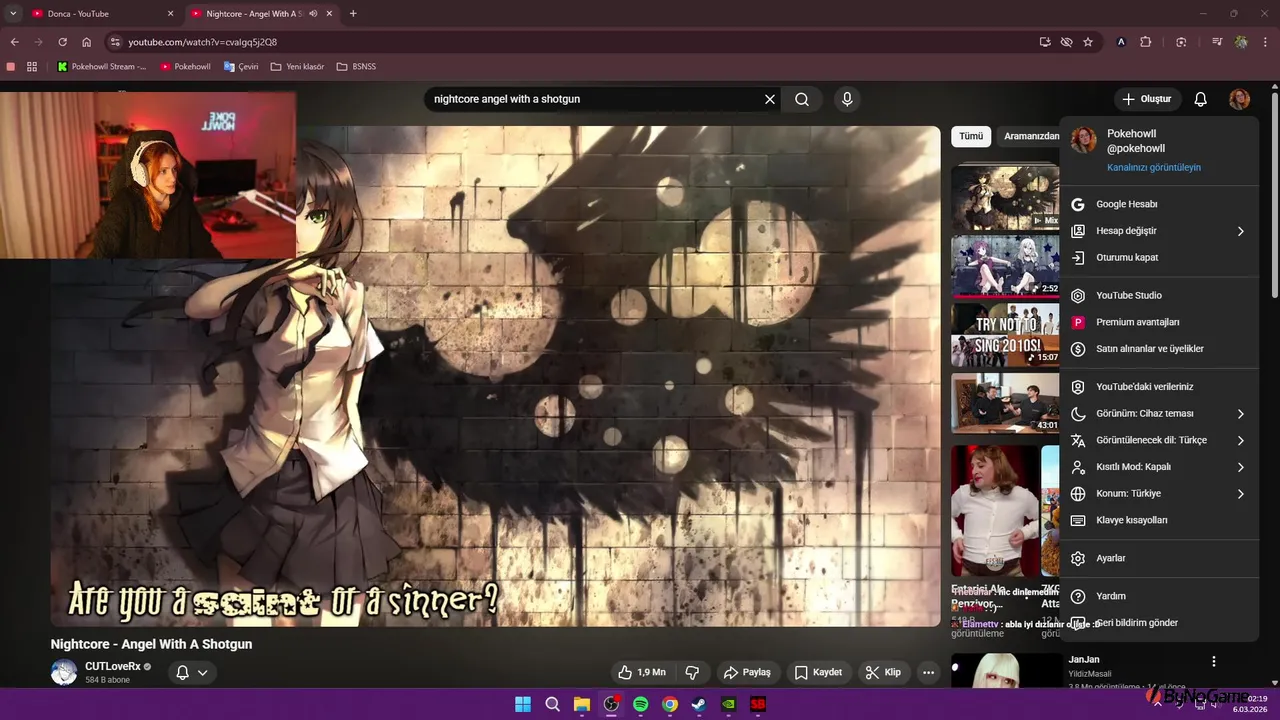Save video with Kaydet button
1280x720 pixels.
click(x=818, y=672)
